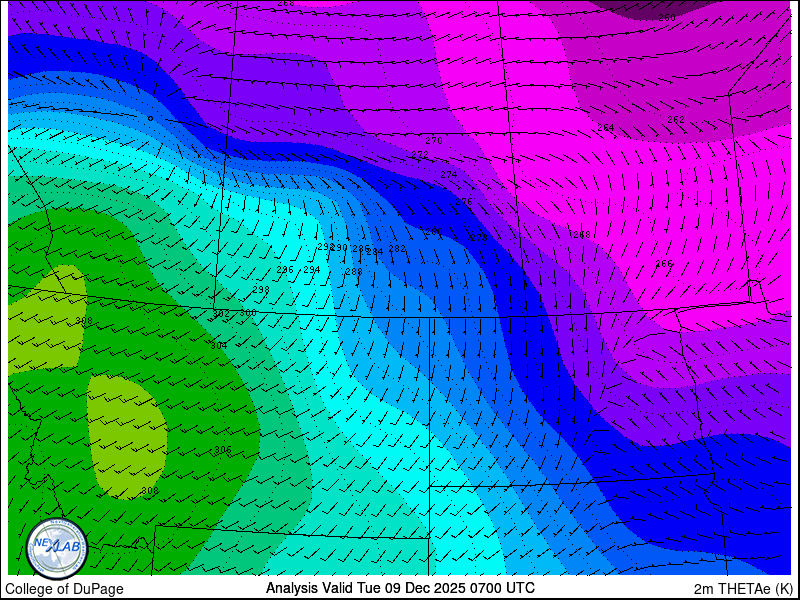
Task: Click the 264 contour label
Action: (606, 128)
